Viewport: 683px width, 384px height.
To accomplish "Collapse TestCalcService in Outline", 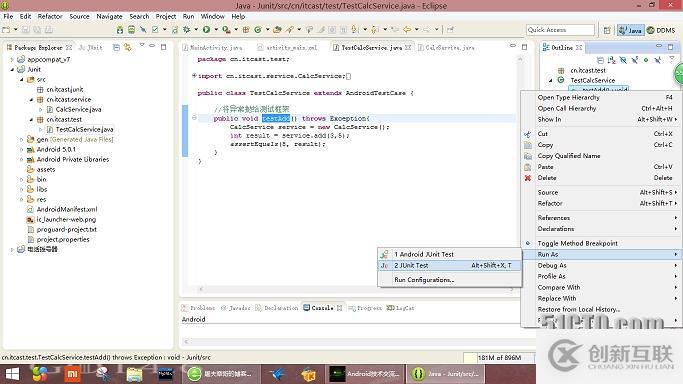I will click(551, 80).
